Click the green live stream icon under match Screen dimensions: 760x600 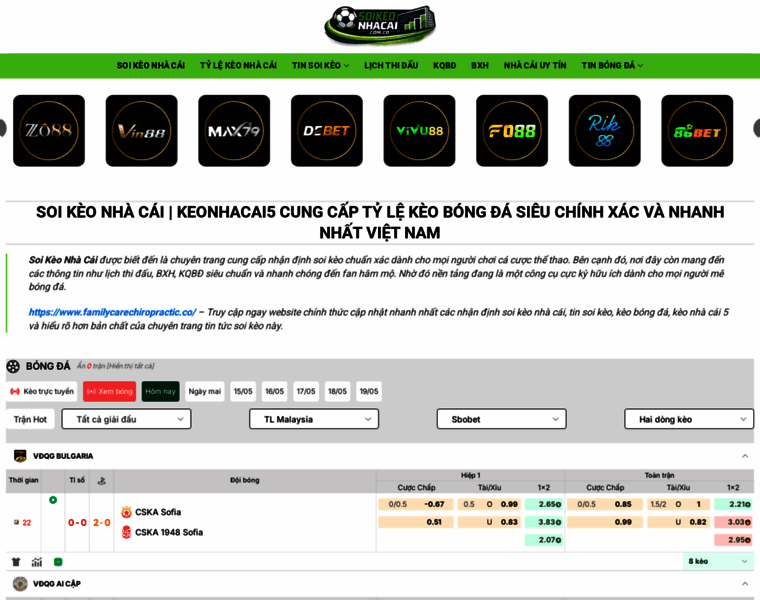[x=58, y=562]
